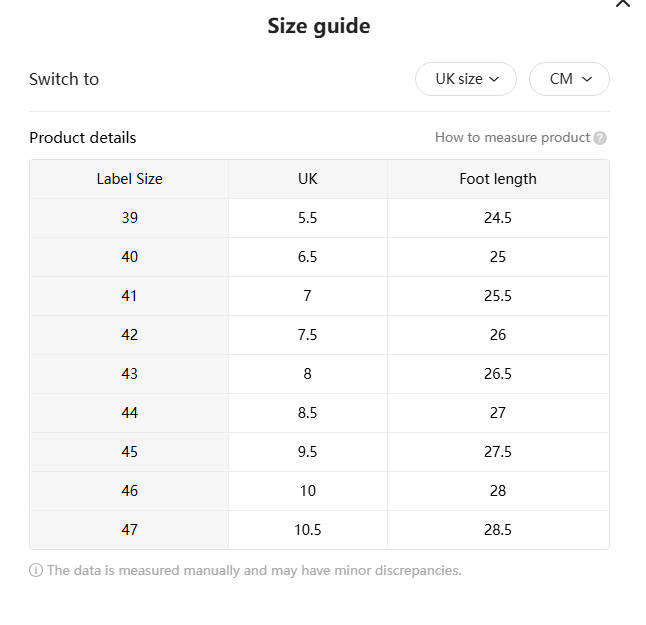The height and width of the screenshot is (625, 646).
Task: Choose label size 45 in the table
Action: (x=129, y=452)
